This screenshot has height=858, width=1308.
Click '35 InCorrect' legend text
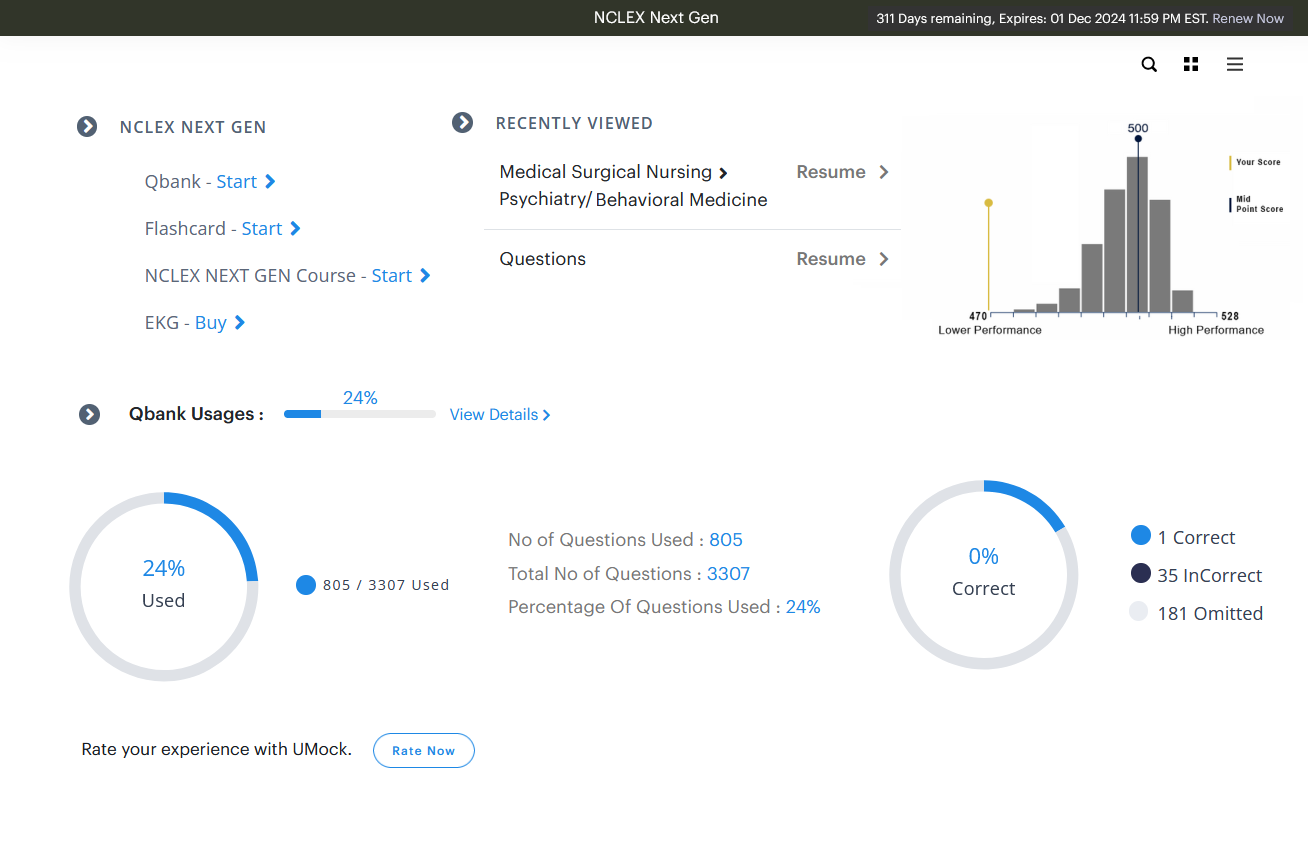click(x=1209, y=576)
